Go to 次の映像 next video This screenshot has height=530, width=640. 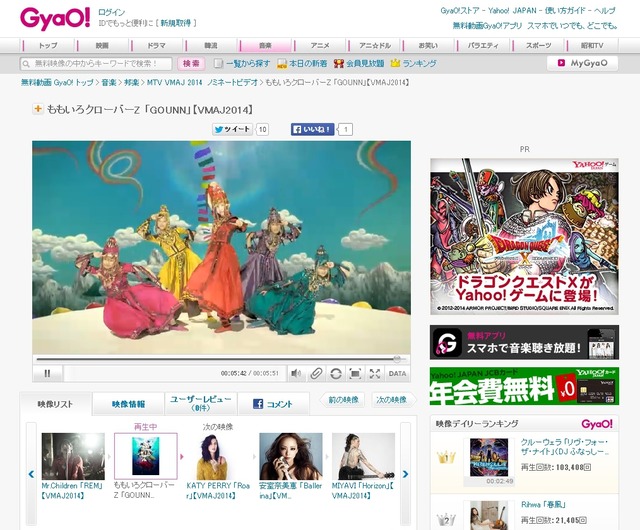coord(392,400)
